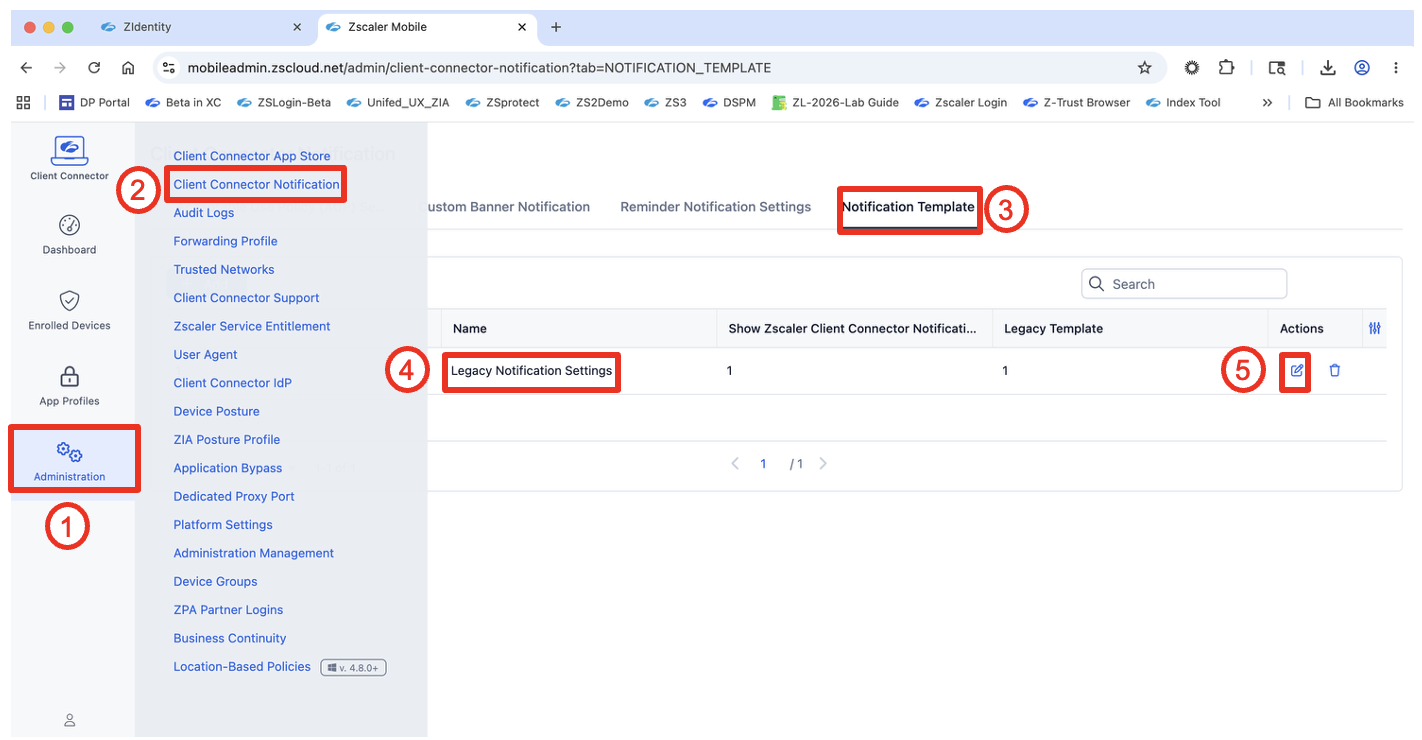Open a new browser tab

tap(556, 27)
